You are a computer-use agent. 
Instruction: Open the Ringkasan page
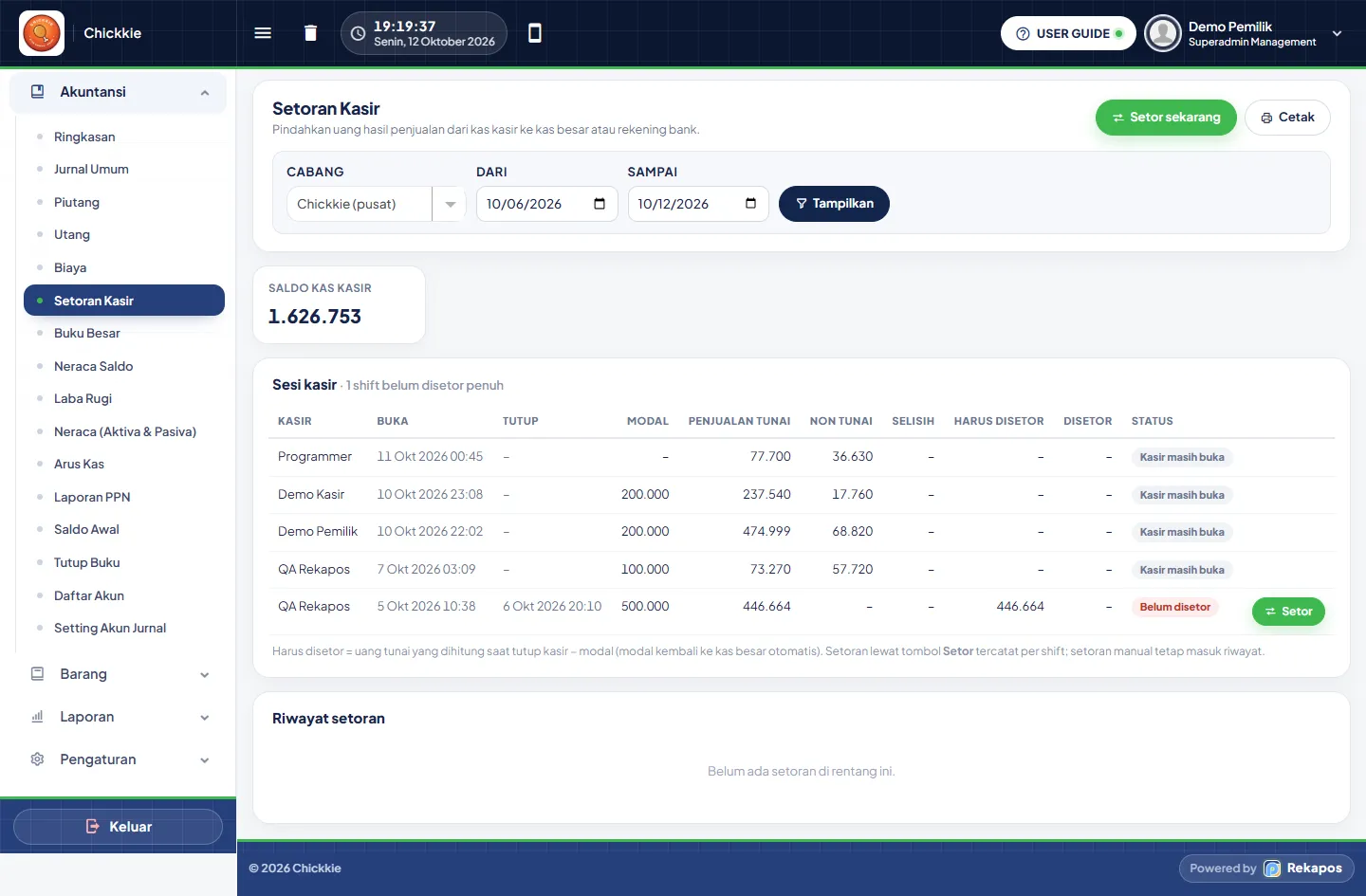84,137
